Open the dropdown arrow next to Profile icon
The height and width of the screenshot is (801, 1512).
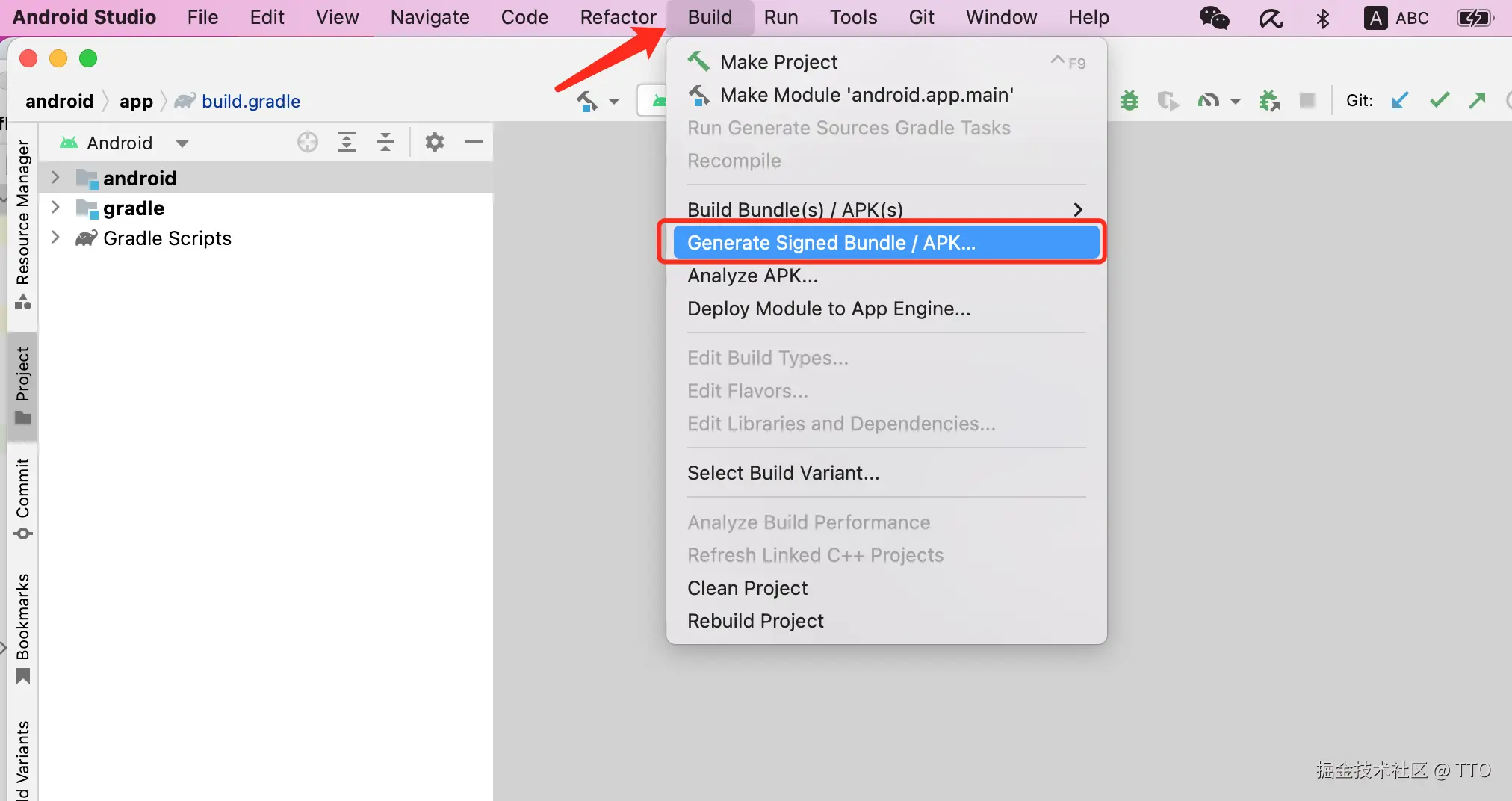tap(1235, 101)
